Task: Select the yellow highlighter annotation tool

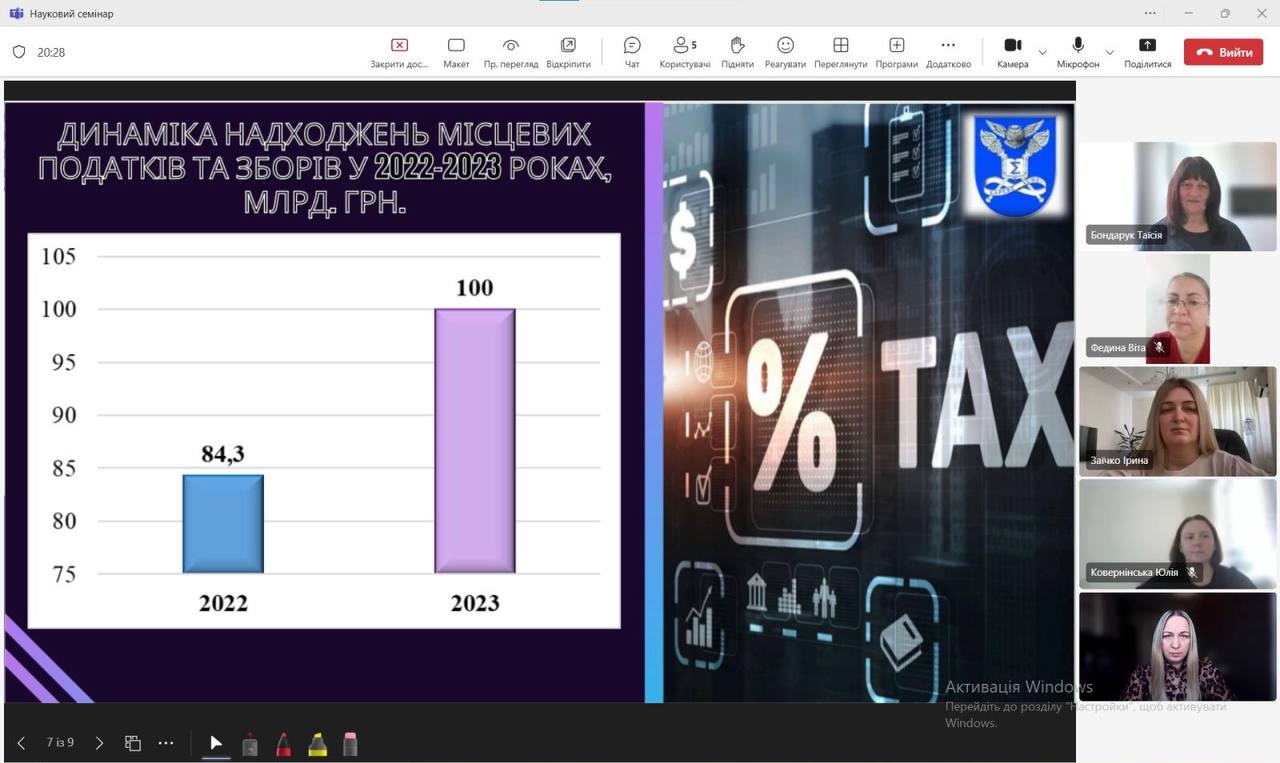Action: coord(317,744)
